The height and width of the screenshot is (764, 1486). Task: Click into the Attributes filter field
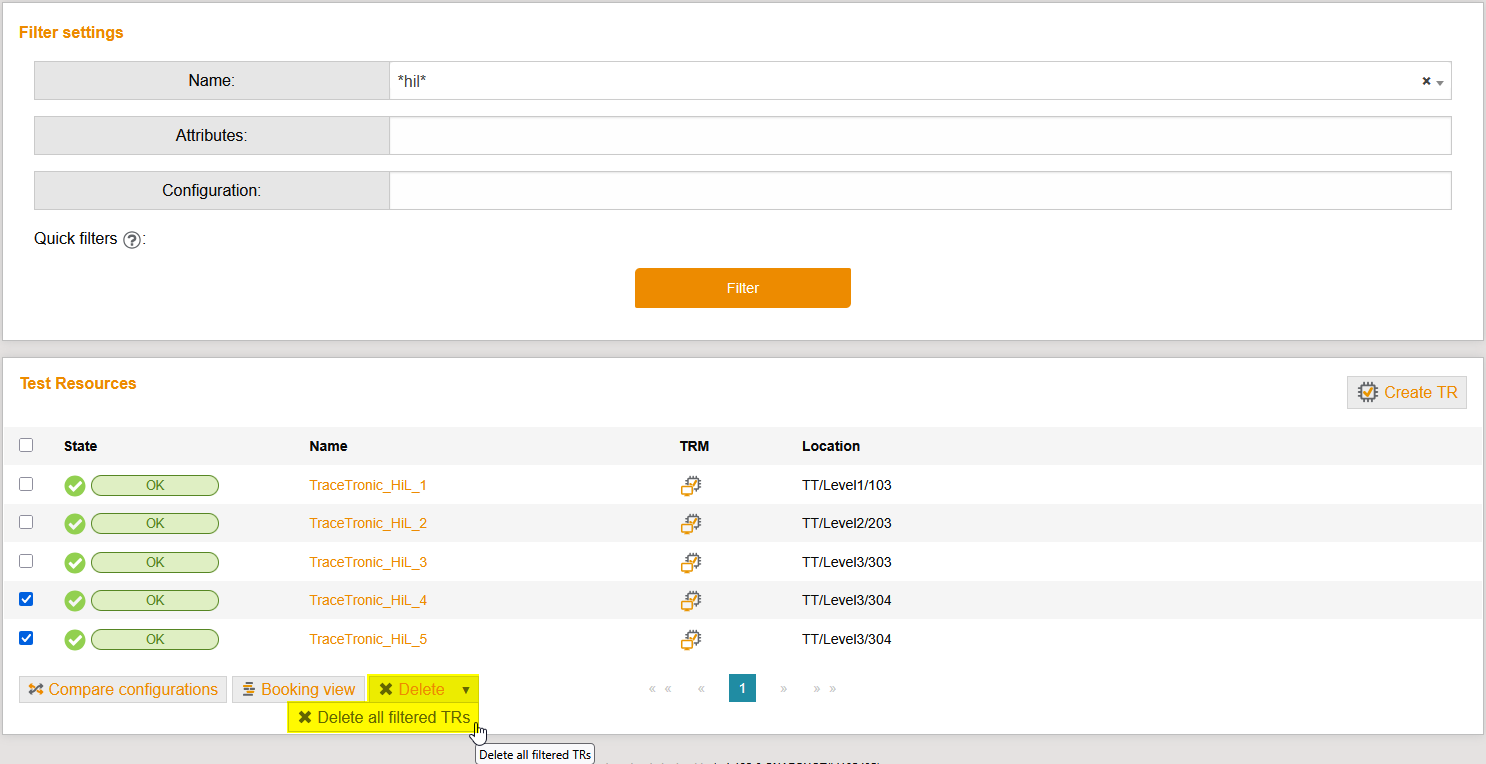click(919, 136)
